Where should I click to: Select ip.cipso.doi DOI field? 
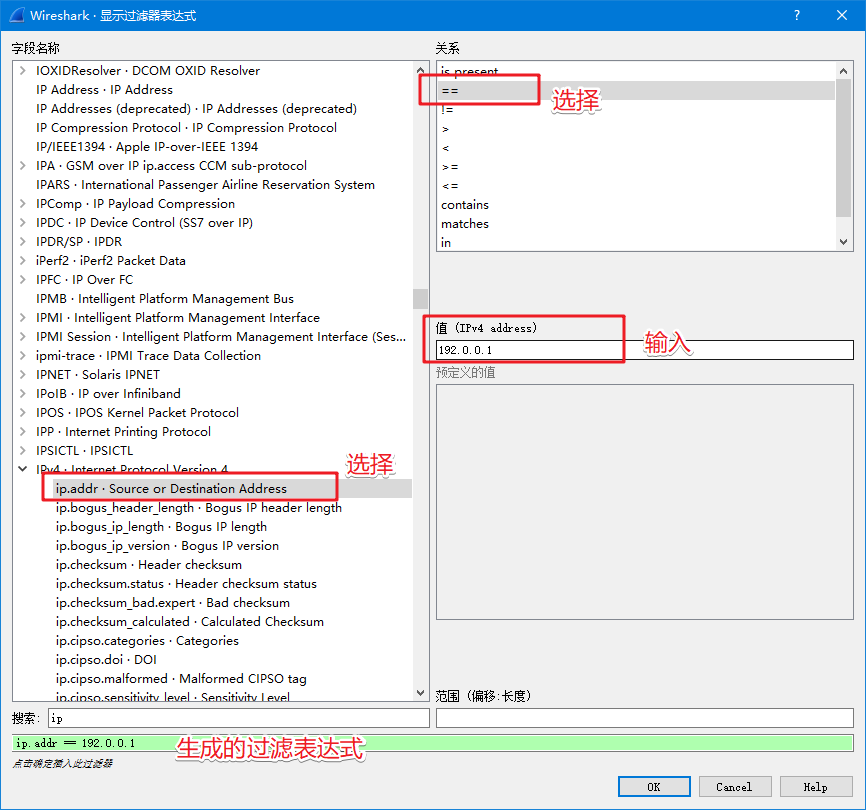click(106, 660)
